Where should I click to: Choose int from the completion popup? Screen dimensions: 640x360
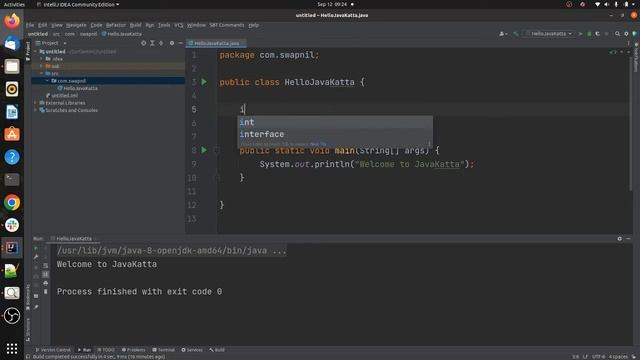click(335, 122)
